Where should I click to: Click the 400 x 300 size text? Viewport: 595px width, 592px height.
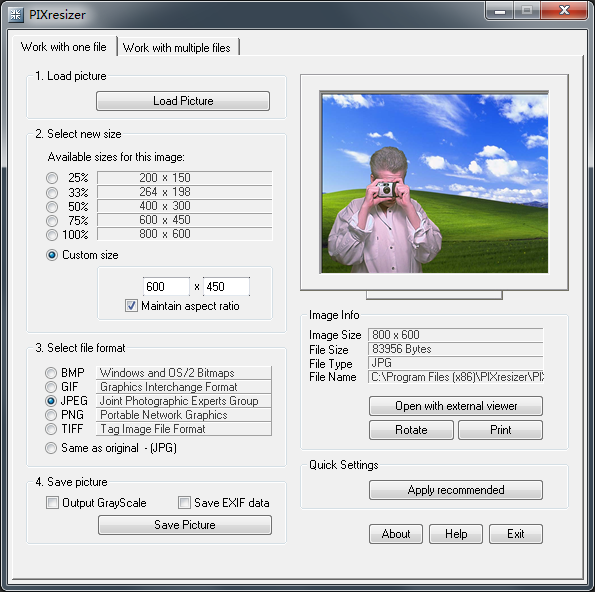pyautogui.click(x=165, y=206)
